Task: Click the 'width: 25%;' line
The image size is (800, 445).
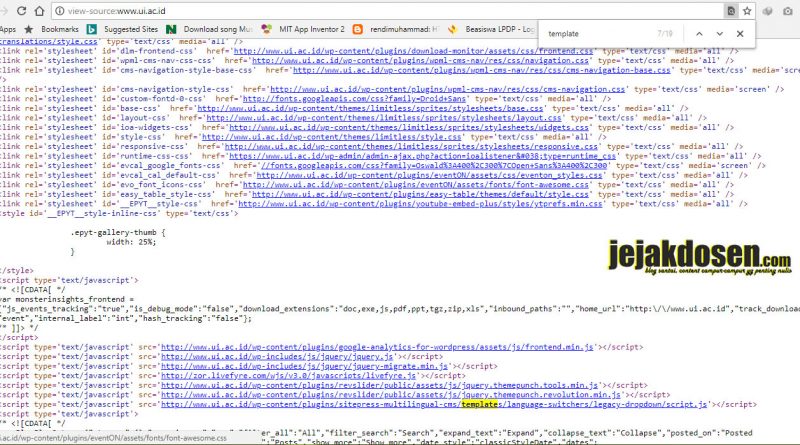Action: (x=131, y=242)
